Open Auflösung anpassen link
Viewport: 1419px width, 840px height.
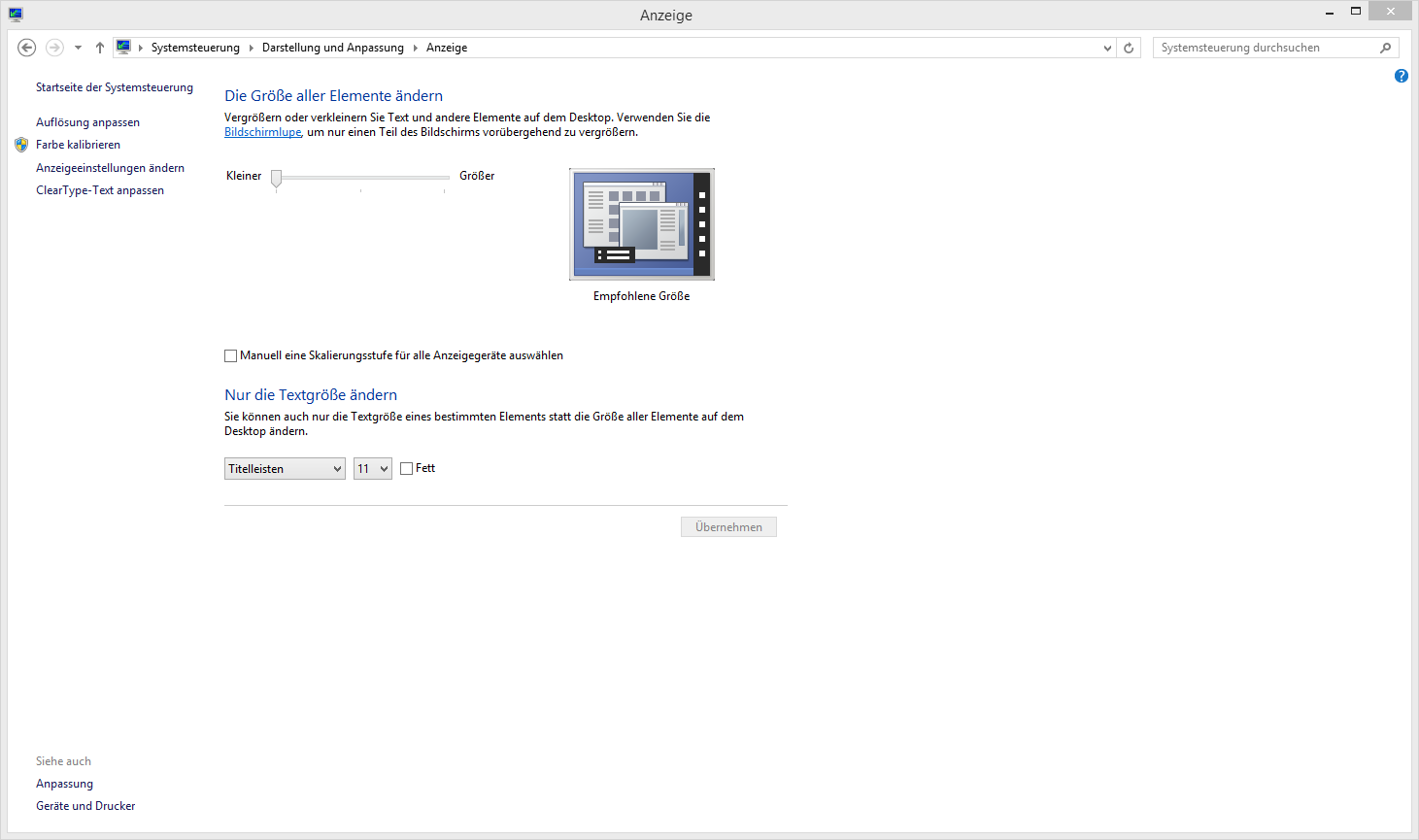click(87, 122)
